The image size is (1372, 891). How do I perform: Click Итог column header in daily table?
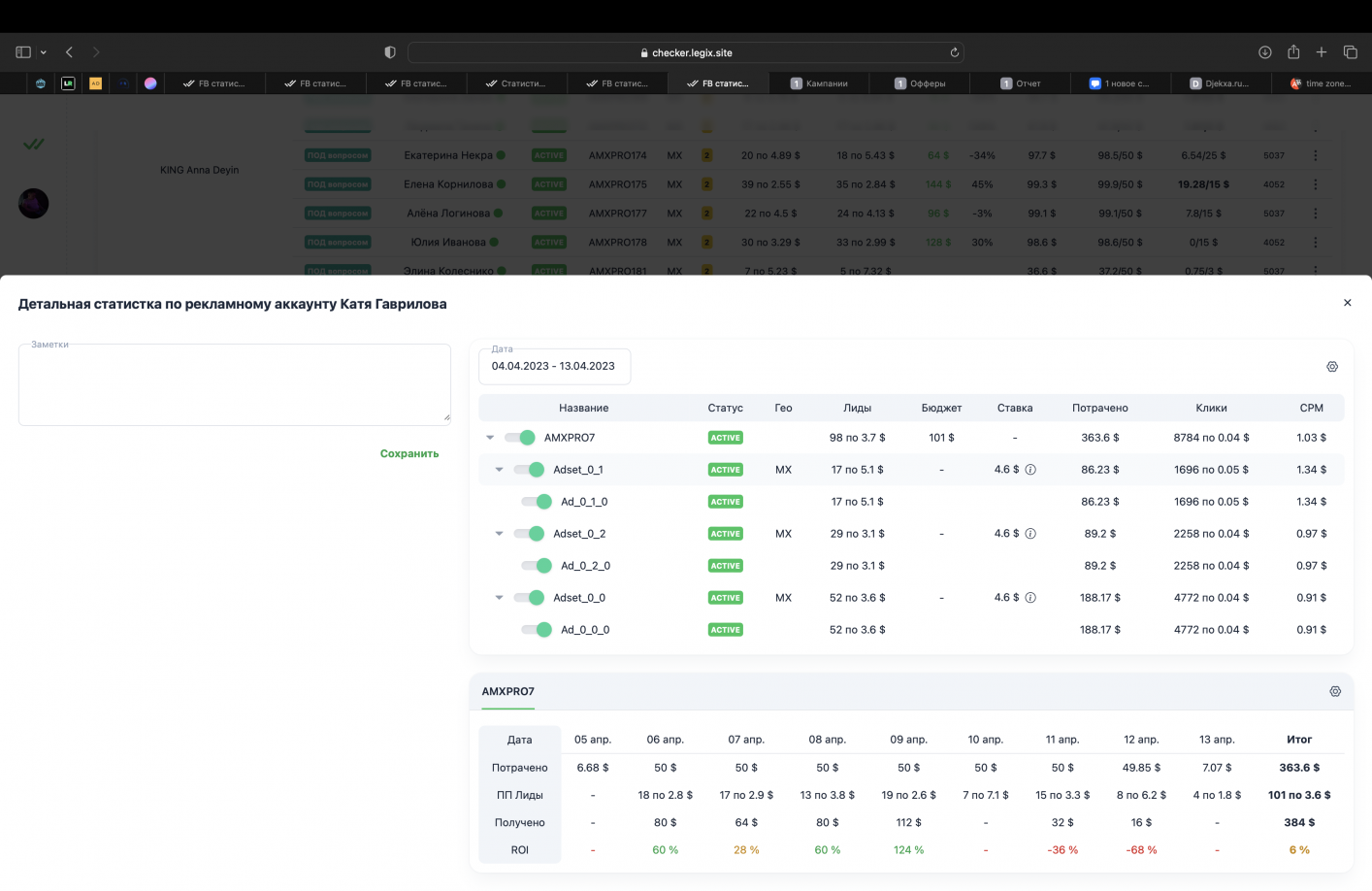coord(1299,740)
